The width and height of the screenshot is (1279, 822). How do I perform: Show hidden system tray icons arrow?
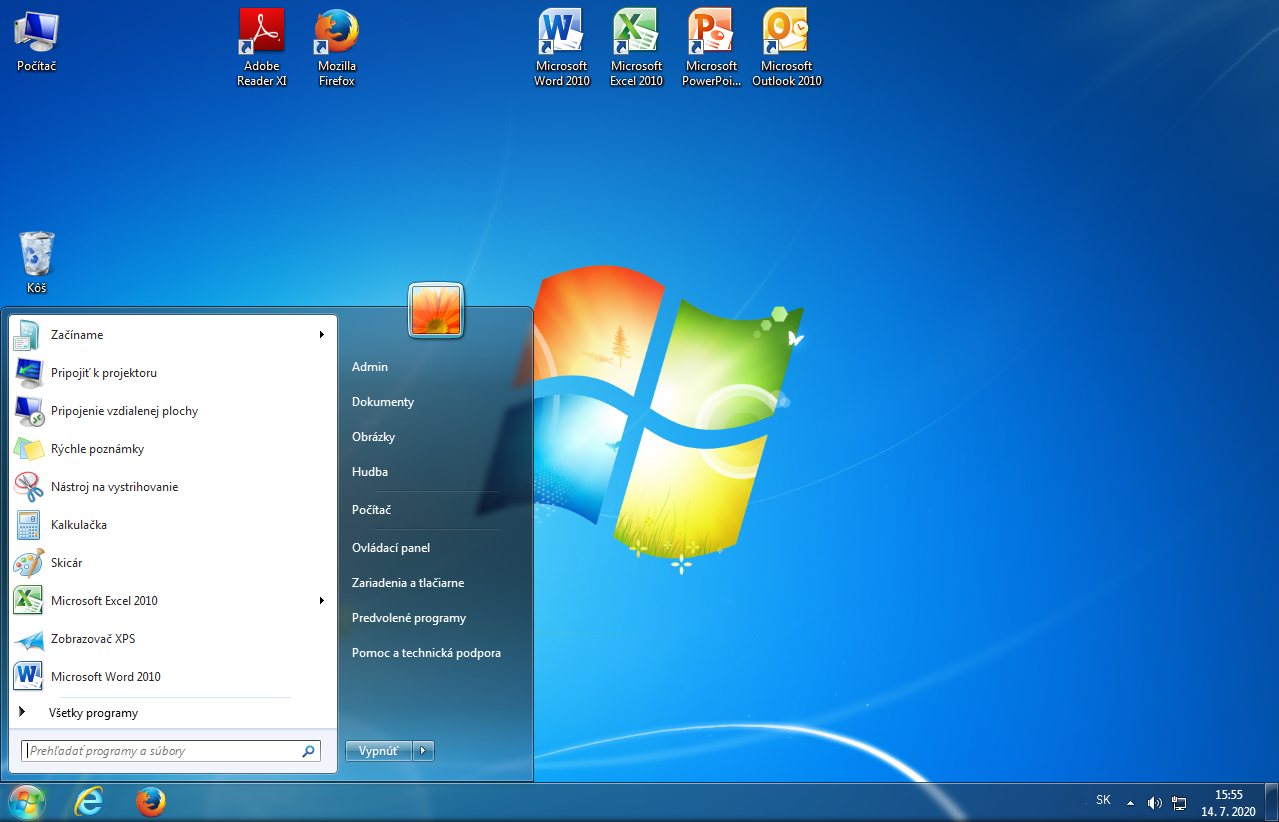click(1130, 802)
